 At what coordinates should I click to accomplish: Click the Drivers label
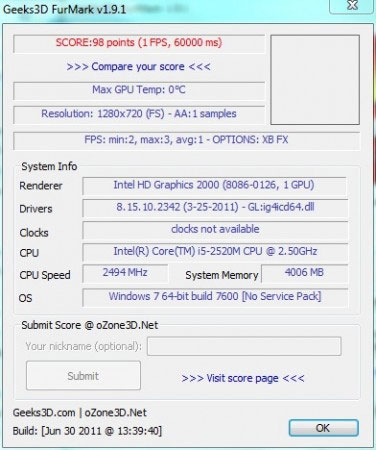pyautogui.click(x=36, y=209)
